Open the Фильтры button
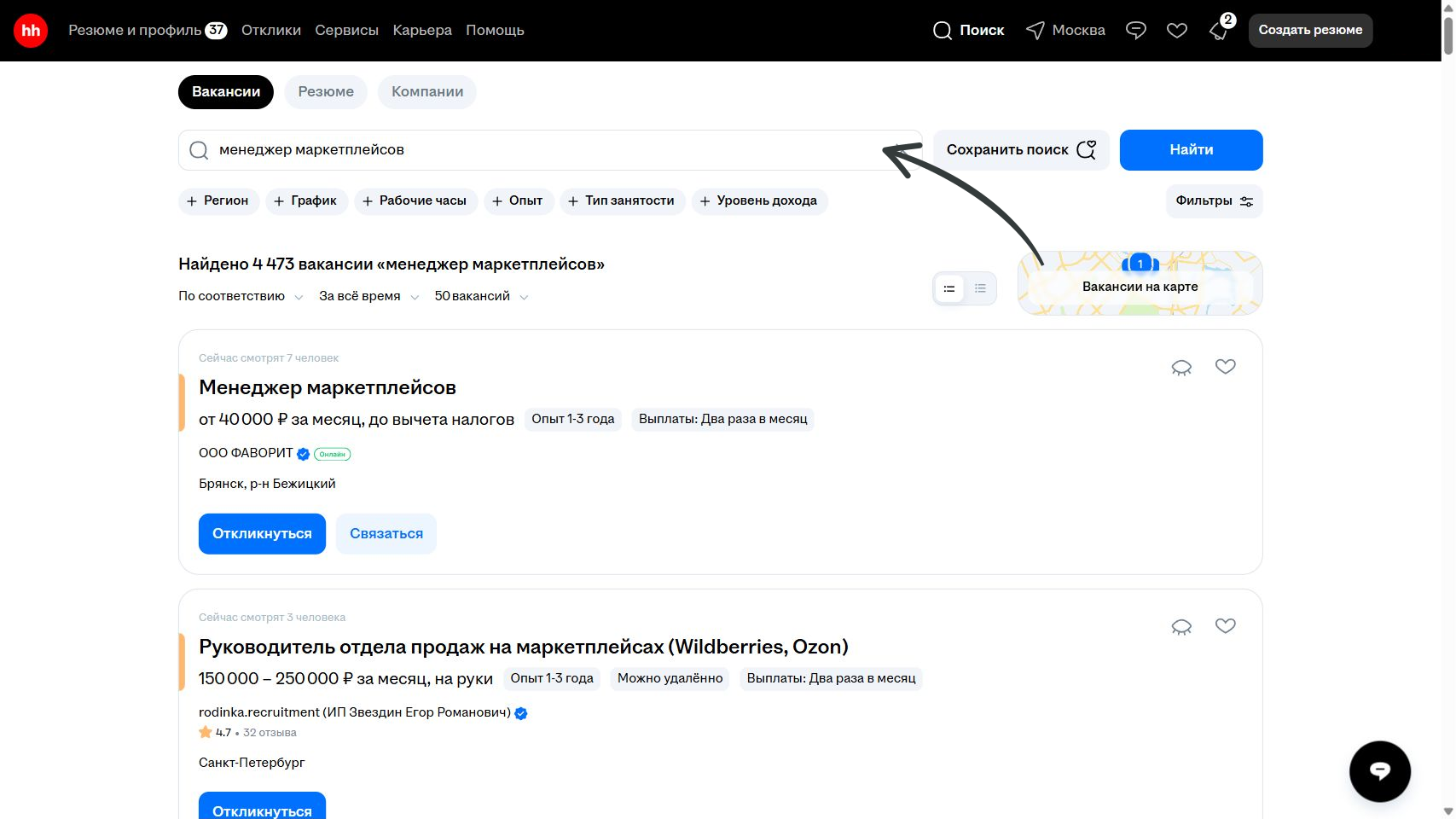This screenshot has width=1456, height=819. click(1214, 201)
